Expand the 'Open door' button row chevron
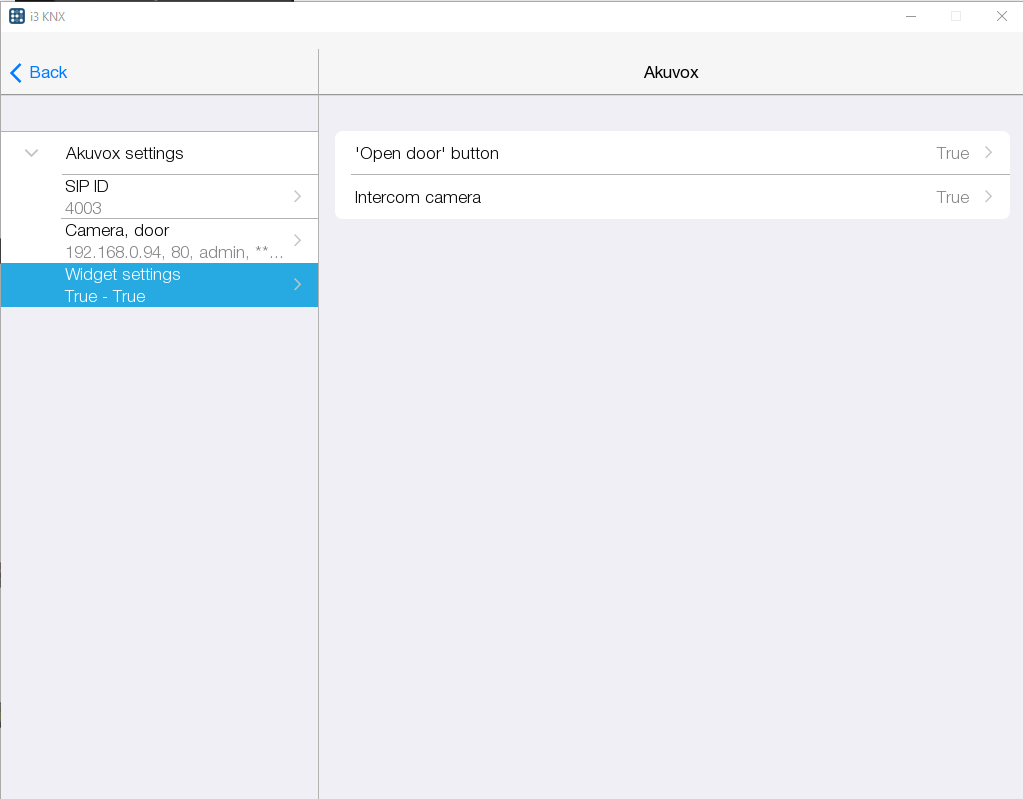Image resolution: width=1023 pixels, height=799 pixels. (x=988, y=153)
